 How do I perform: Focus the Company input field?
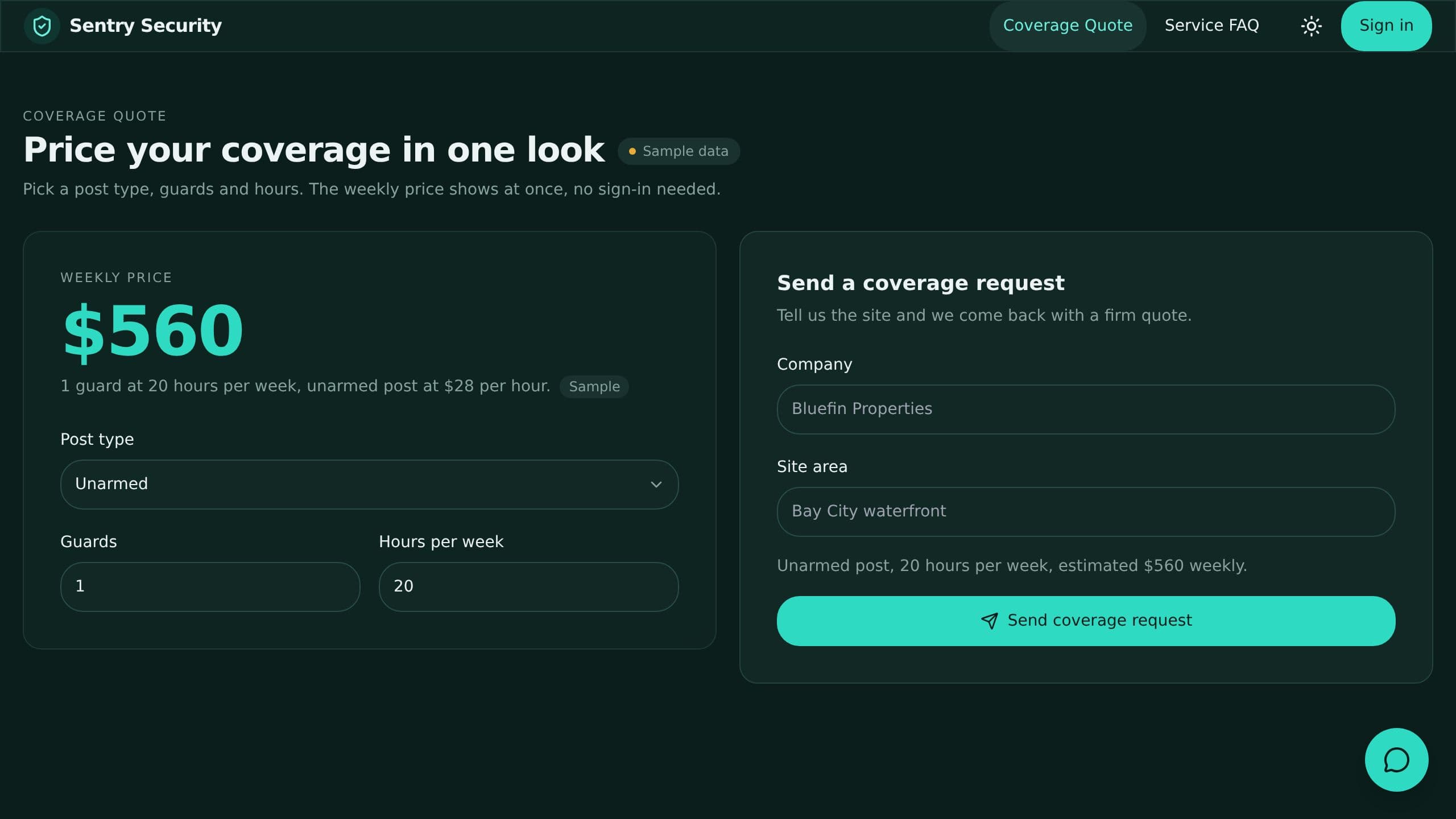pyautogui.click(x=1086, y=409)
